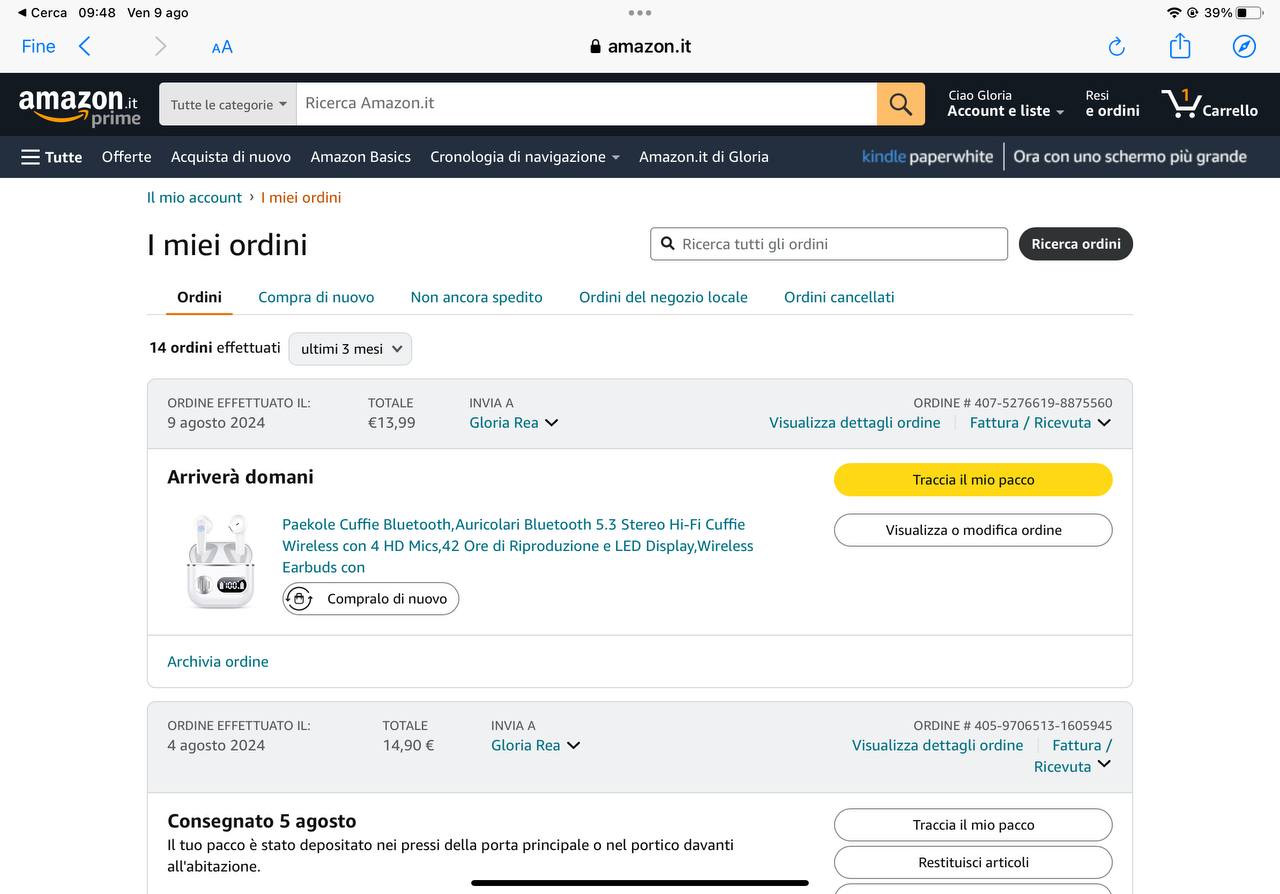This screenshot has height=894, width=1280.
Task: Expand the 'ultimi 3 mesi' period dropdown
Action: 350,349
